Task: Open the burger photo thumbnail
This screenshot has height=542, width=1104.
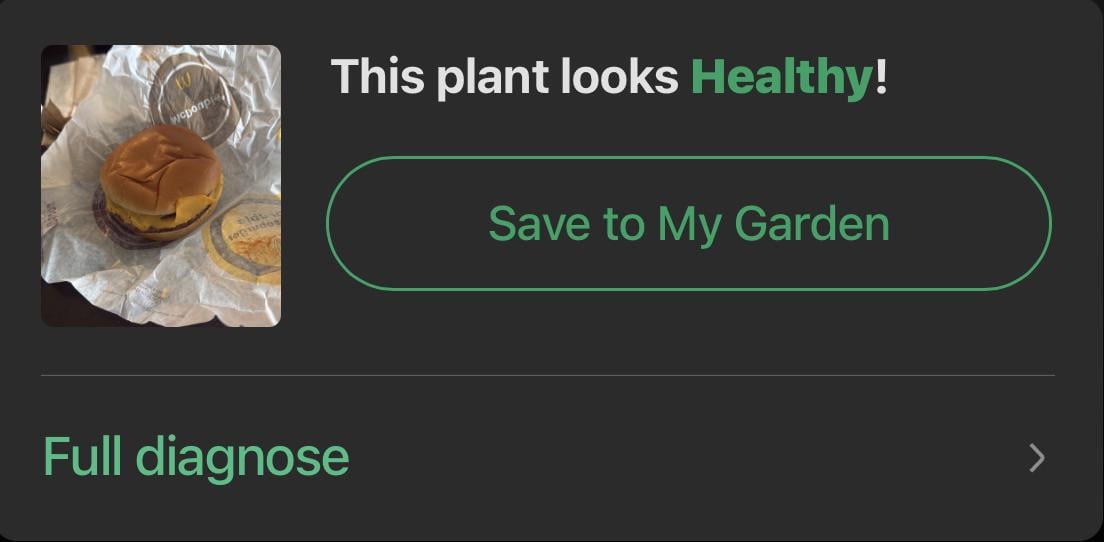Action: 161,186
